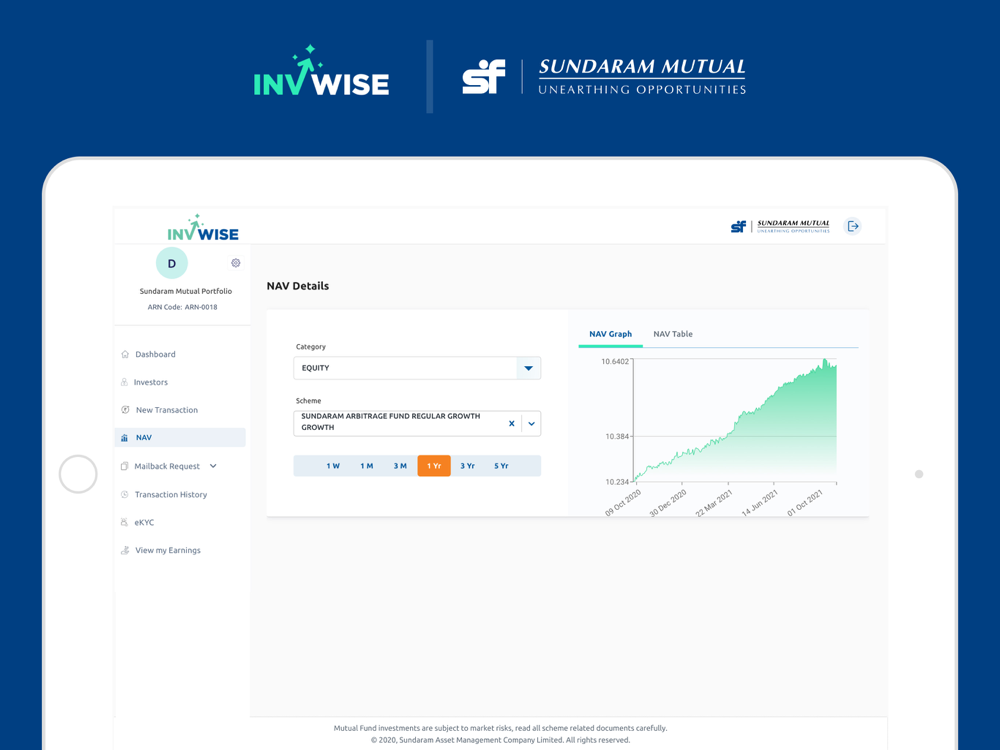Click the market risks disclaimer text
Image resolution: width=1000 pixels, height=750 pixels.
coord(501,728)
